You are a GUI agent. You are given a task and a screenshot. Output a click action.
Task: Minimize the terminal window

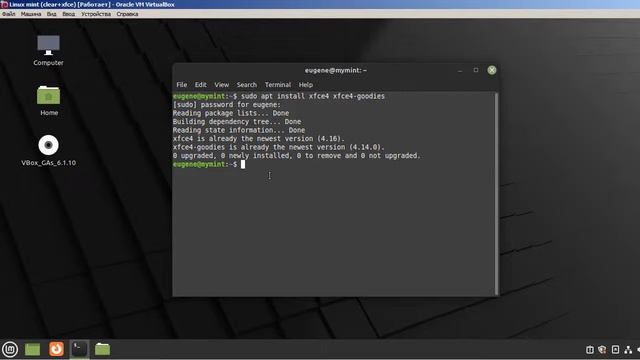[x=460, y=70]
